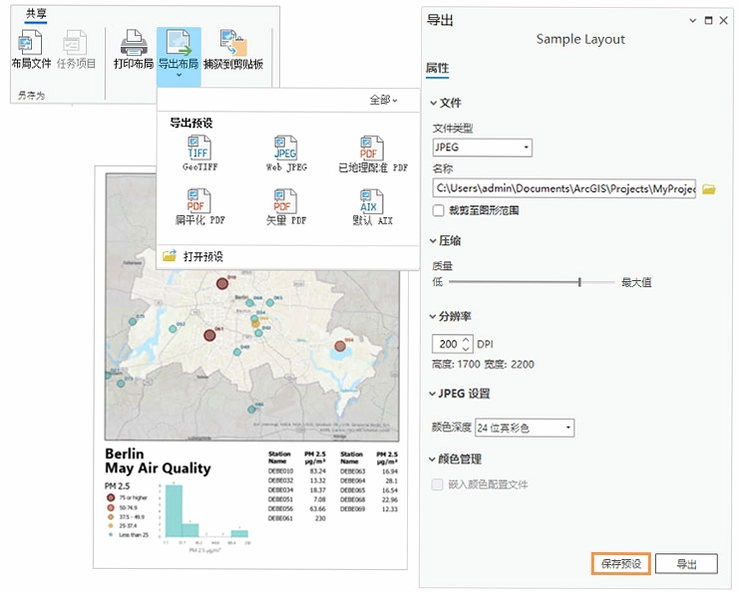Increase DPI with the up arrow
This screenshot has height=592, width=739.
466,339
